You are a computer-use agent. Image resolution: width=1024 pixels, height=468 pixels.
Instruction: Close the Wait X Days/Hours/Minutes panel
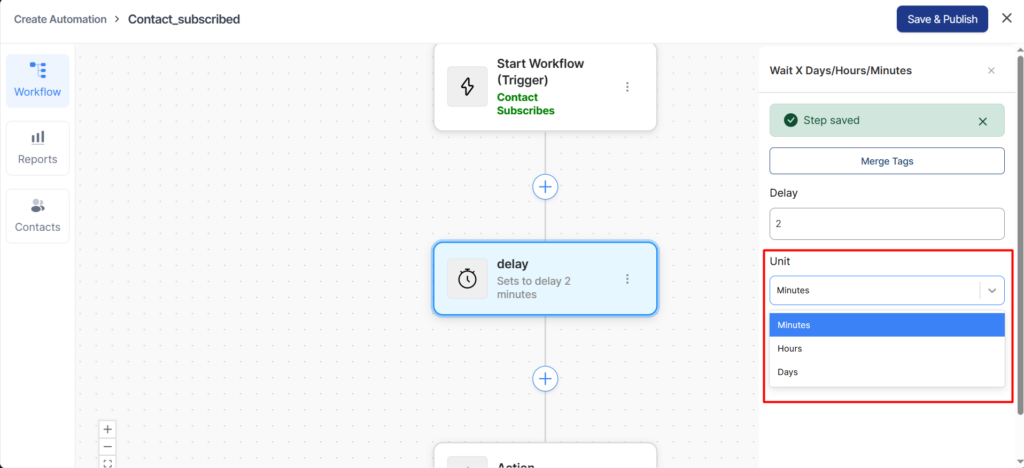click(x=991, y=71)
